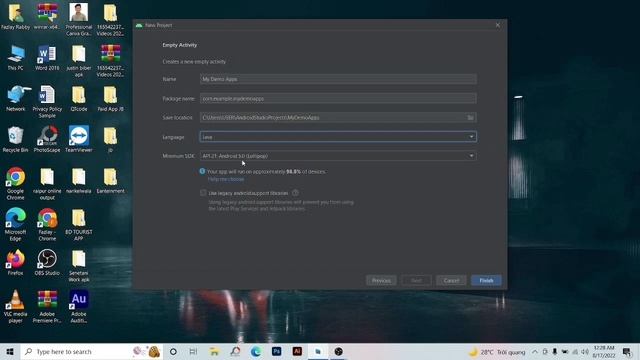Open the Google Chrome desktop shortcut

[16, 183]
